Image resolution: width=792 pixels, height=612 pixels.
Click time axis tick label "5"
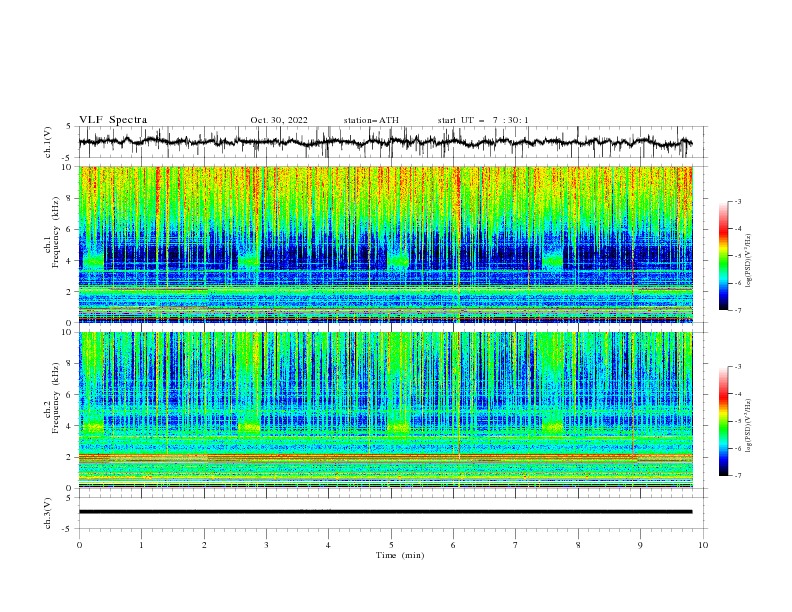pyautogui.click(x=391, y=545)
